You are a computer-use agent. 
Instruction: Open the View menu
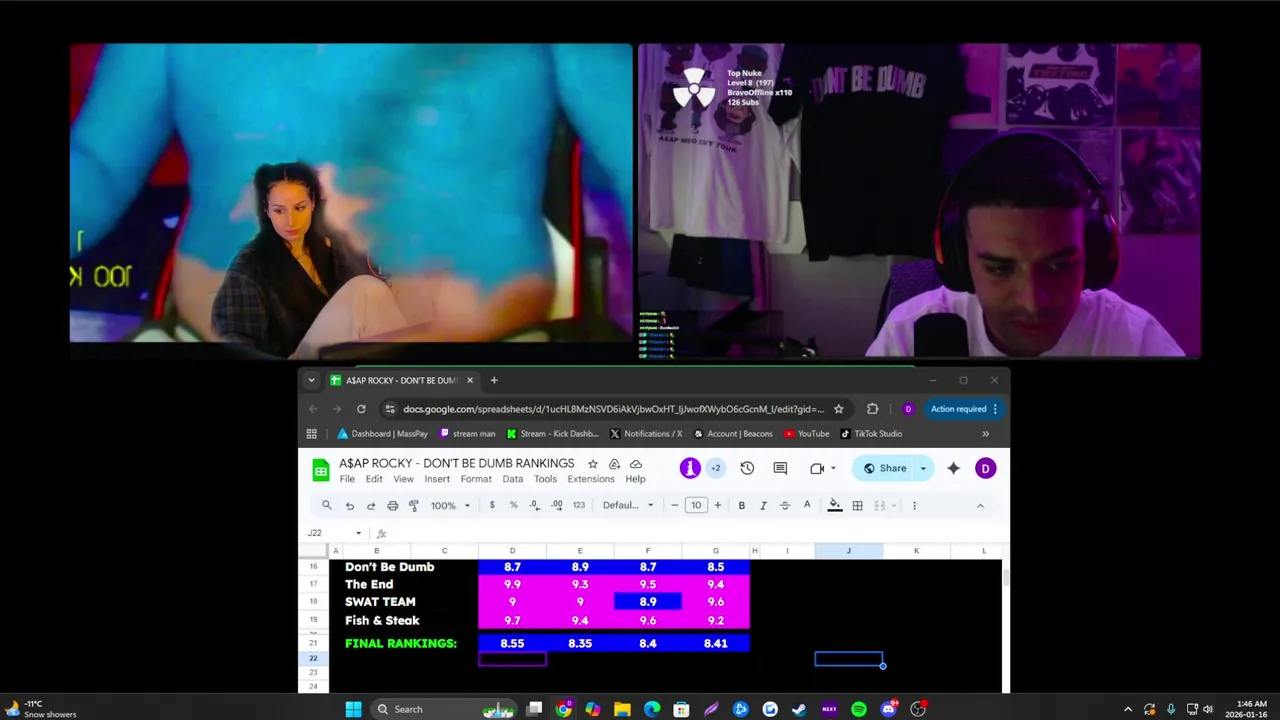pyautogui.click(x=403, y=479)
